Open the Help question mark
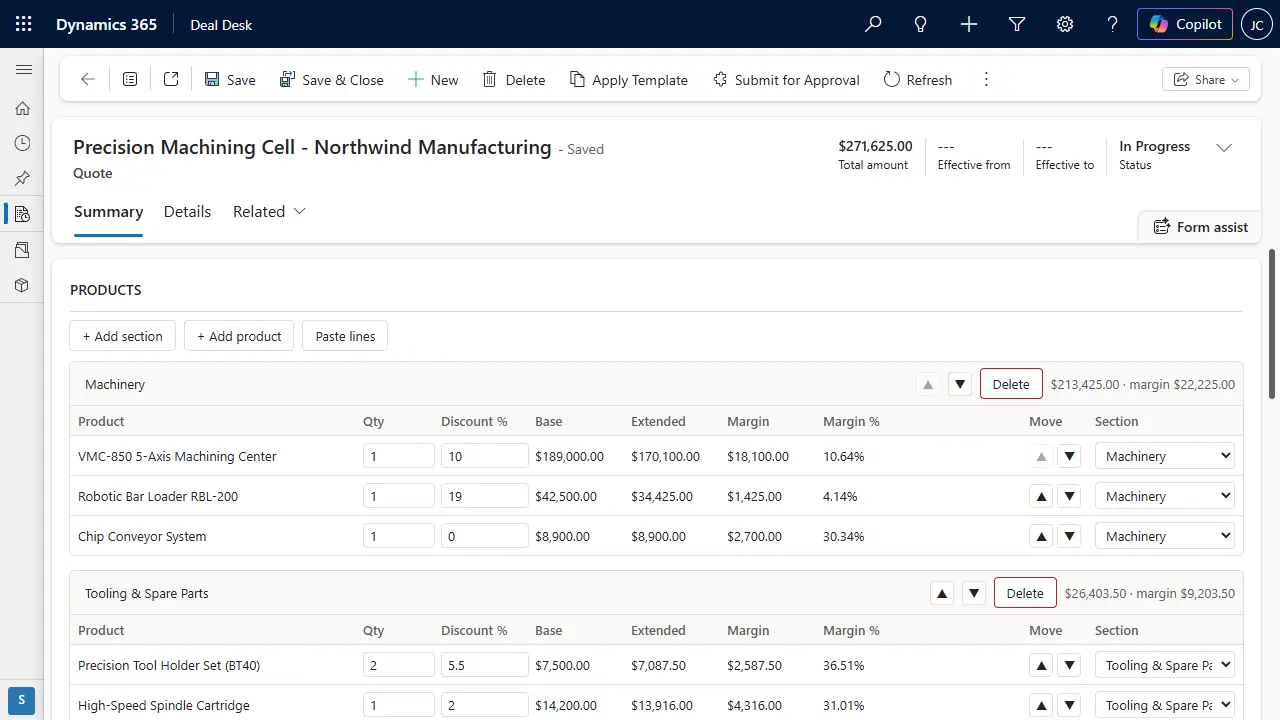Screen dimensions: 1280x720 (x=1113, y=24)
